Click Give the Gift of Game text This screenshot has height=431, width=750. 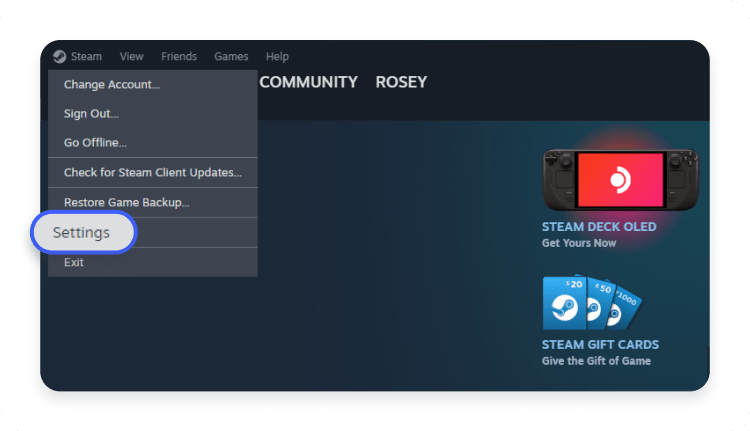[x=596, y=361]
